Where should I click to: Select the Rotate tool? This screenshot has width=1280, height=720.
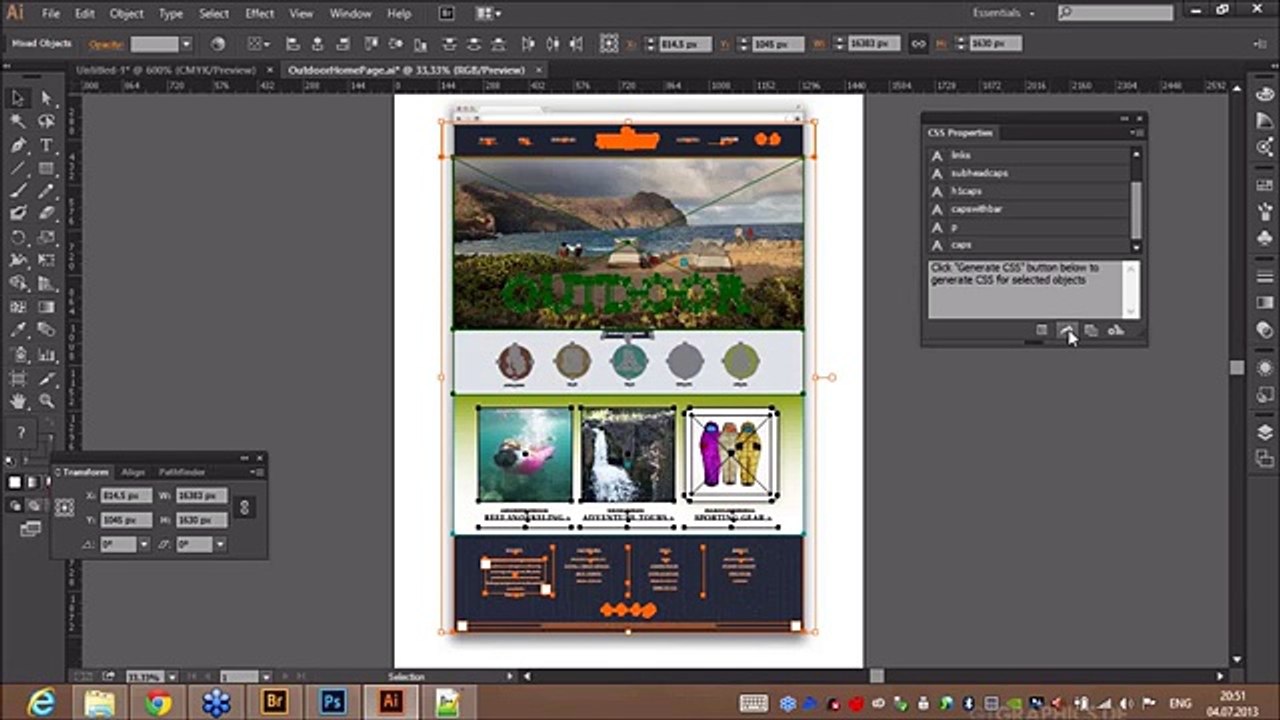click(18, 237)
